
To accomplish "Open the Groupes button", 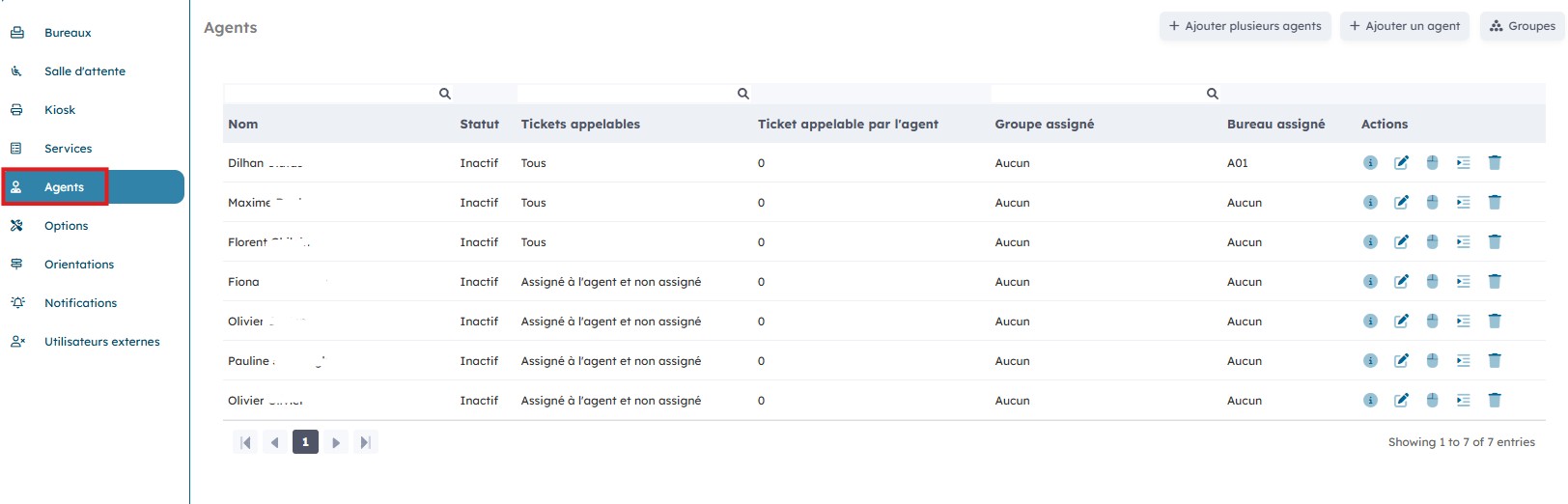I will 1523,26.
